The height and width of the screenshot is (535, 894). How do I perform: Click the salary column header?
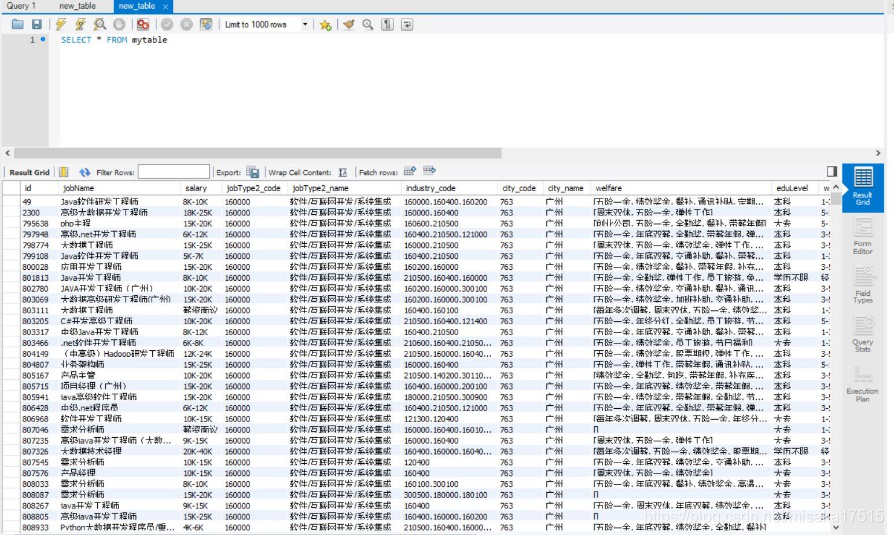(x=201, y=188)
